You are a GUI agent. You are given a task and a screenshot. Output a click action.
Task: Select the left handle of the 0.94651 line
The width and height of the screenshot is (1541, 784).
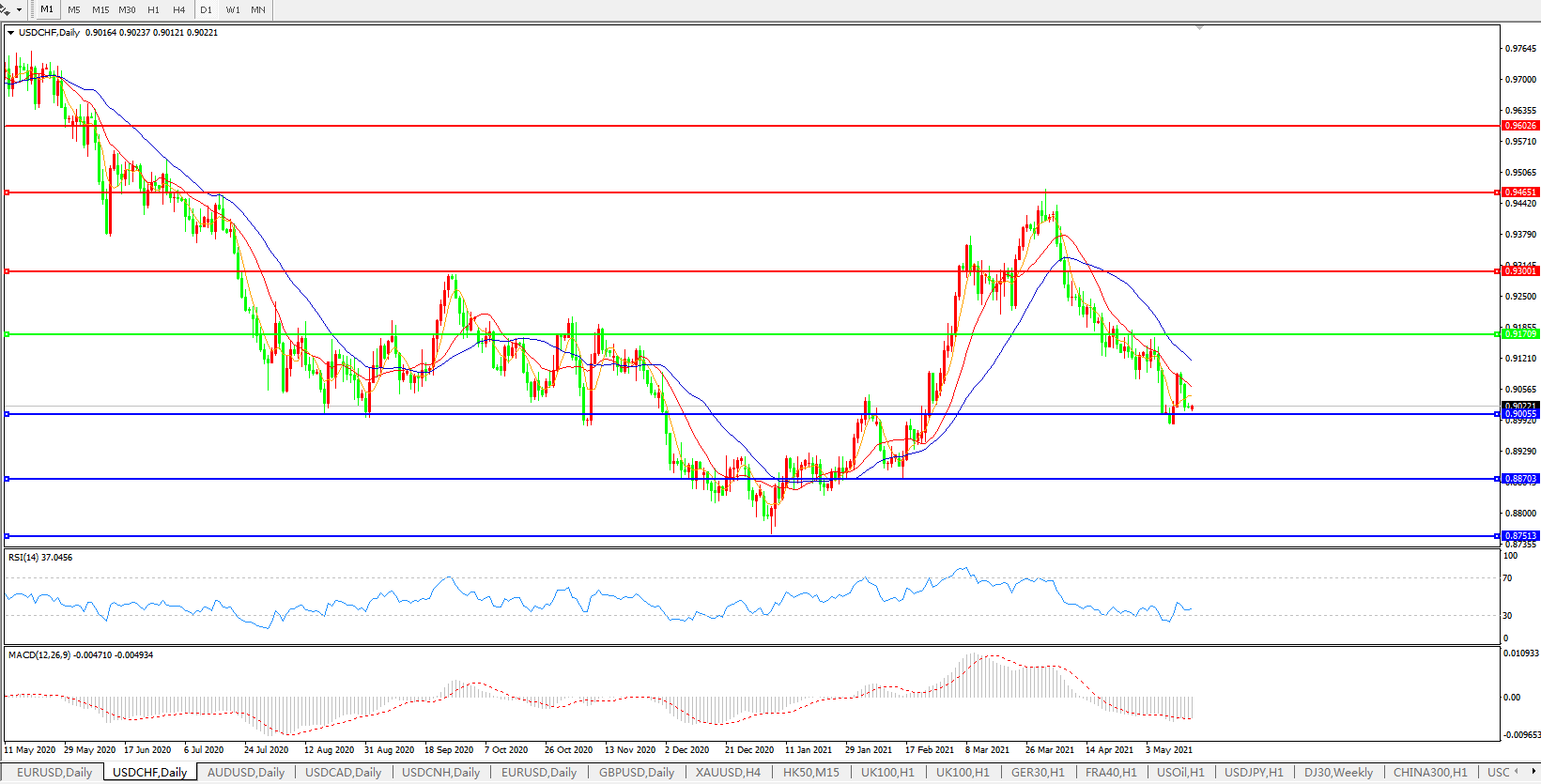[8, 192]
